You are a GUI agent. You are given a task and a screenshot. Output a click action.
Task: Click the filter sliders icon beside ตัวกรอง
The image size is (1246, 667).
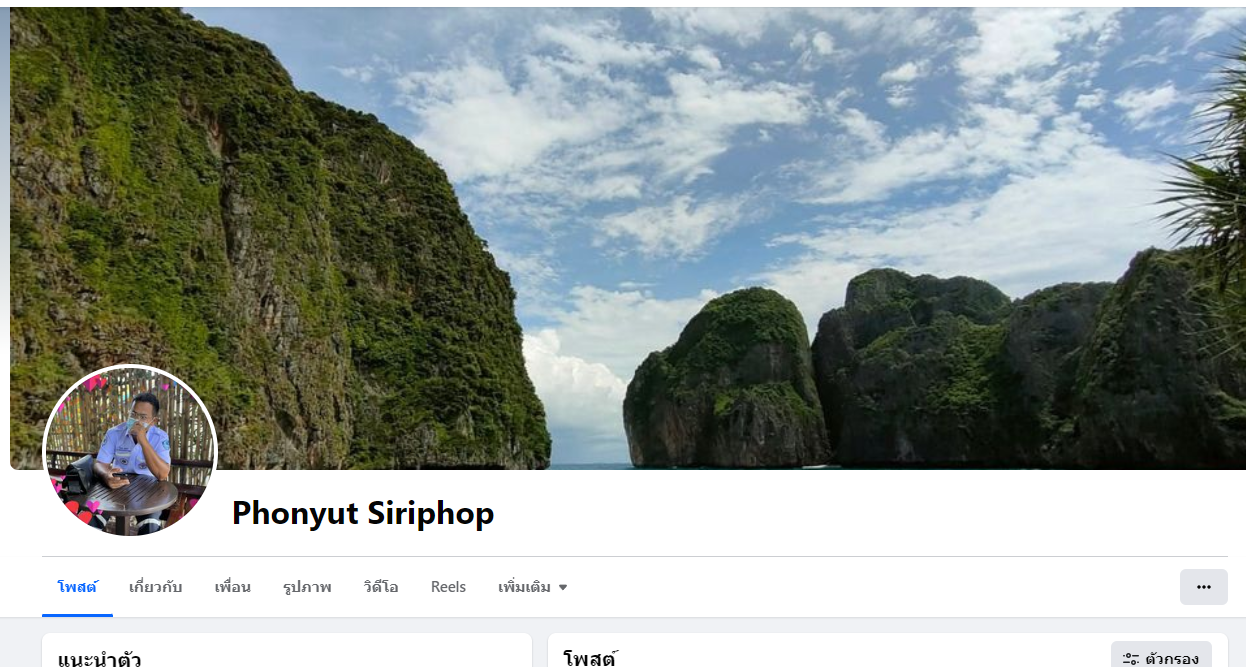point(1131,659)
